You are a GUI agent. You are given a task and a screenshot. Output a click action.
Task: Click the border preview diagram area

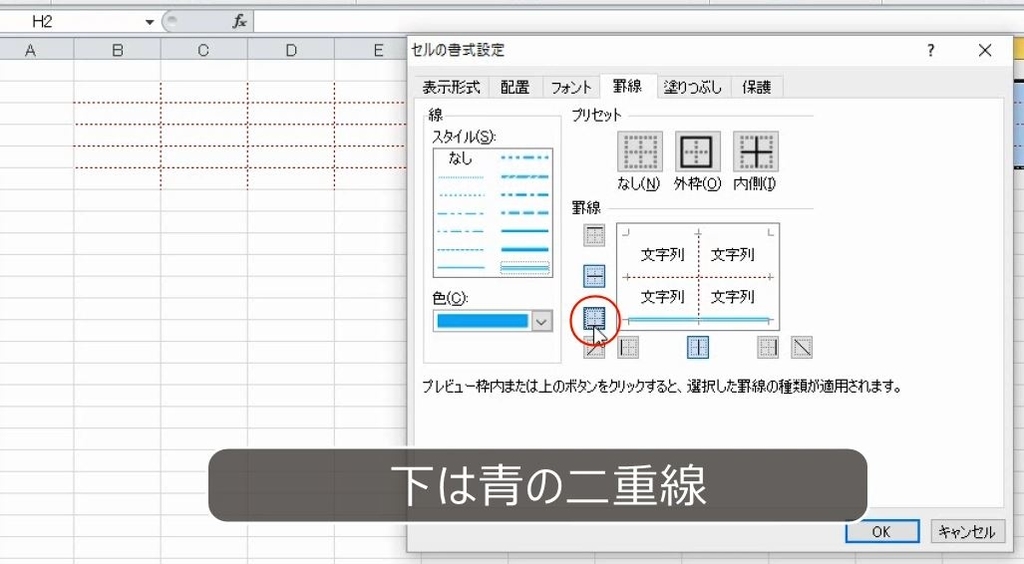point(698,277)
